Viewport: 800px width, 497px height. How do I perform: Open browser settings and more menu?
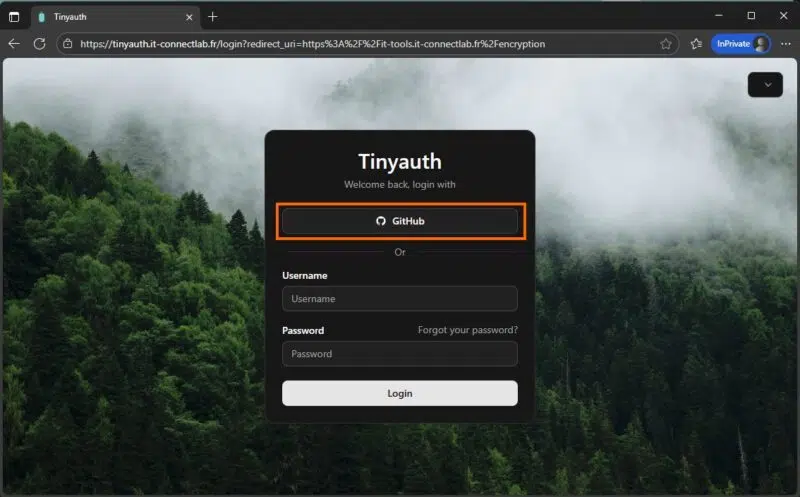coord(786,44)
